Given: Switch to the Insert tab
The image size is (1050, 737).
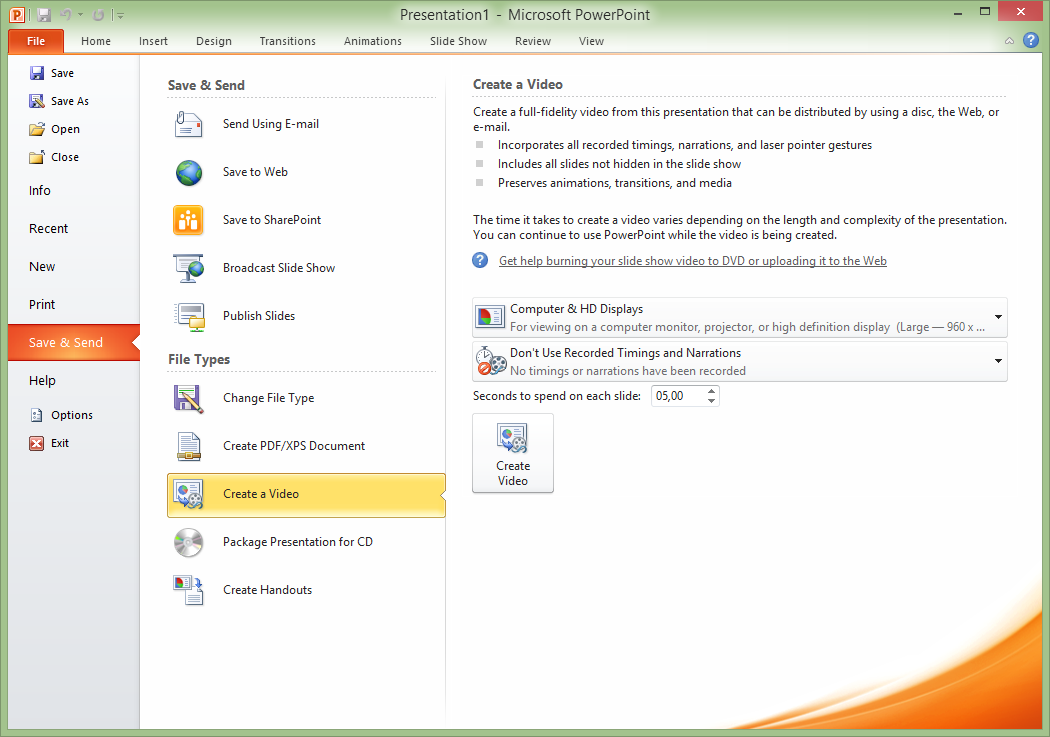Looking at the screenshot, I should point(153,41).
